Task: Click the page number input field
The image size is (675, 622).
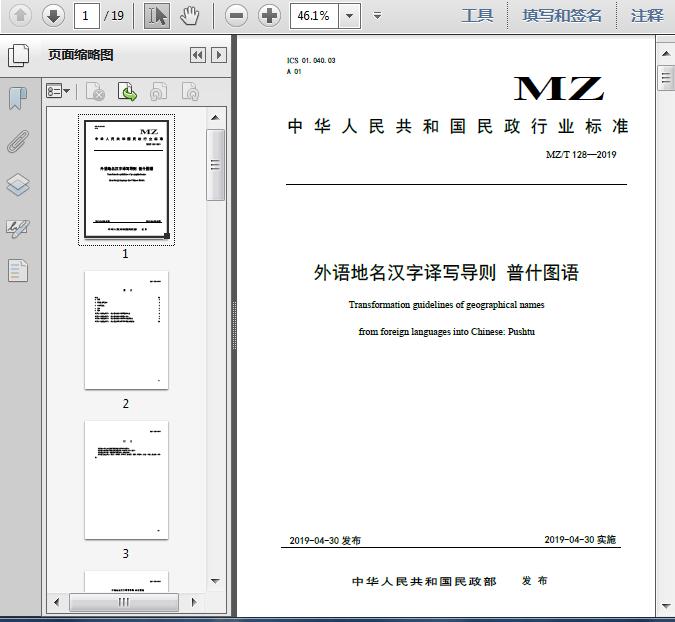Action: point(88,16)
